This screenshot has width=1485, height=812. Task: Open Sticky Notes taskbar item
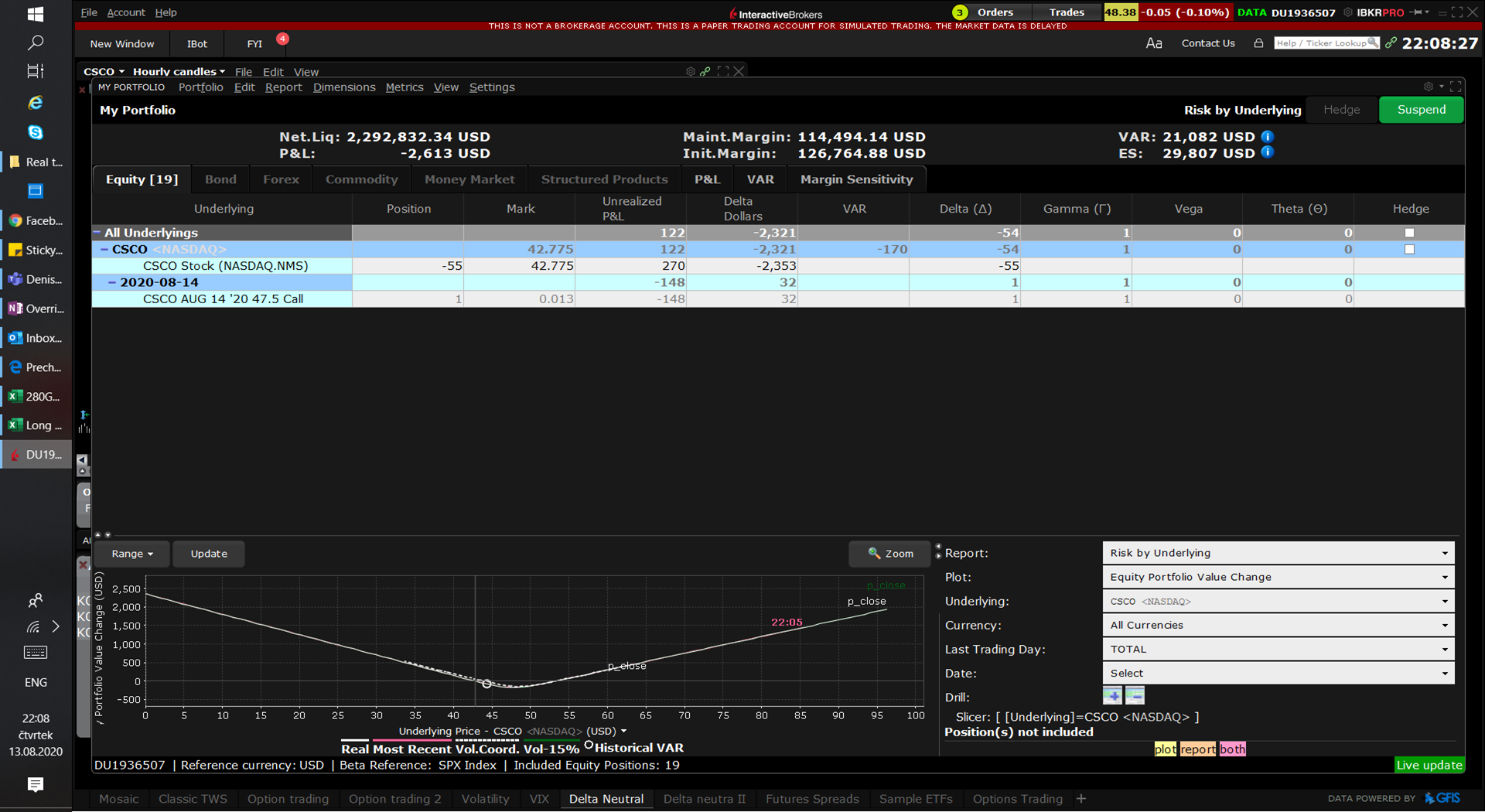pyautogui.click(x=36, y=250)
